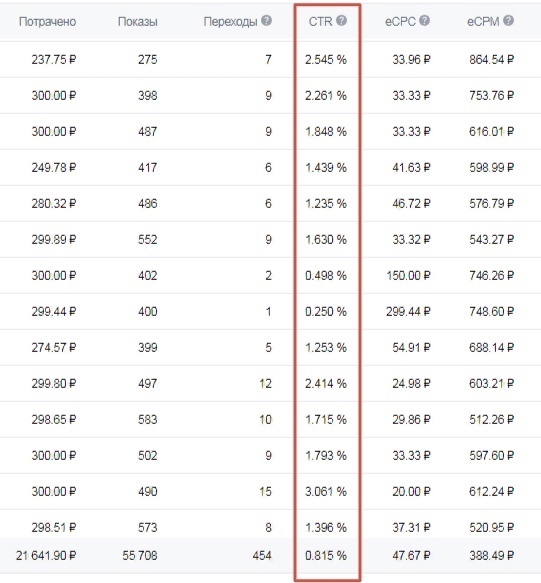Viewport: 541px width, 583px height.
Task: Click the Переходы column header text
Action: click(x=230, y=22)
